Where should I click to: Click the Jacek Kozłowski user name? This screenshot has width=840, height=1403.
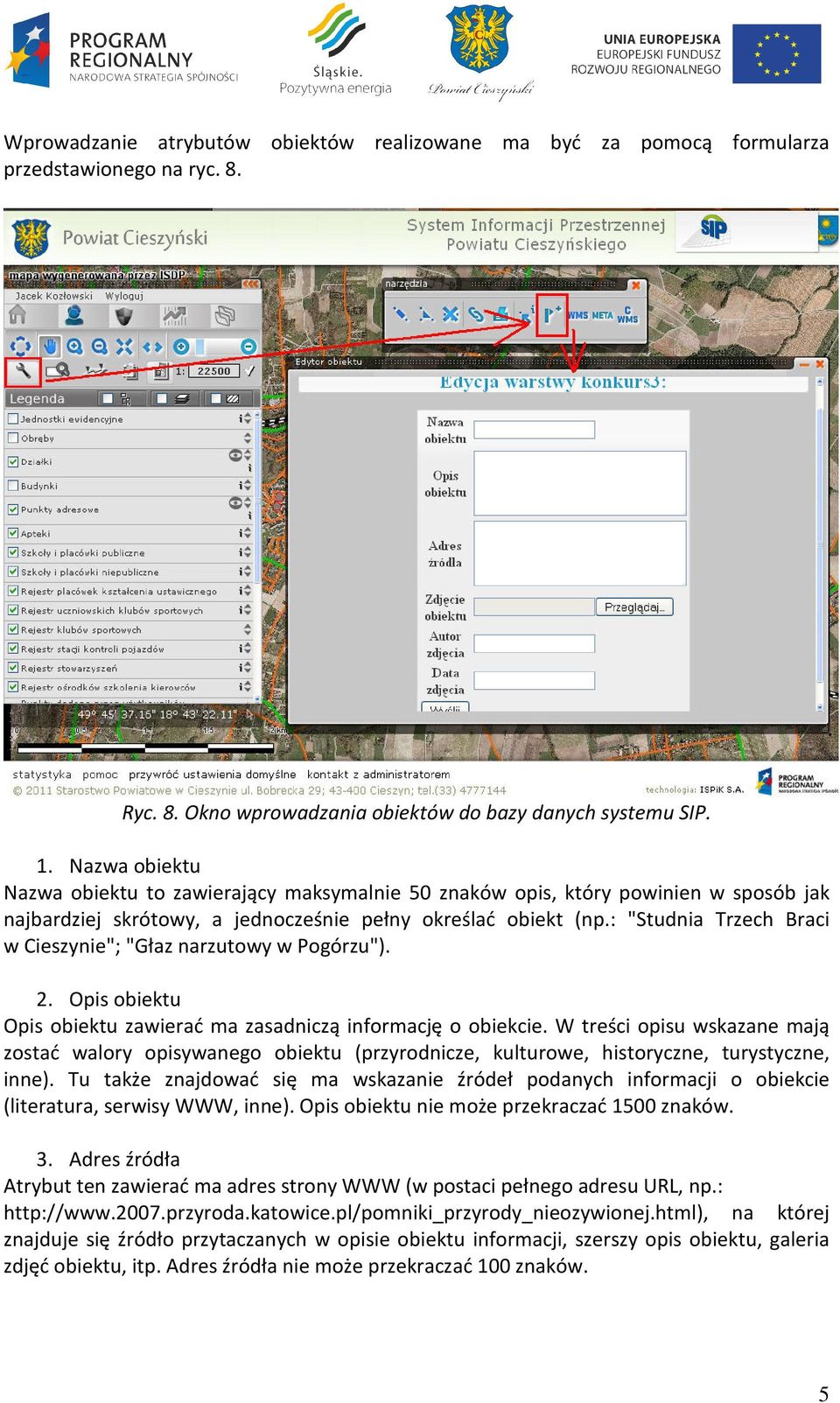coord(53,296)
